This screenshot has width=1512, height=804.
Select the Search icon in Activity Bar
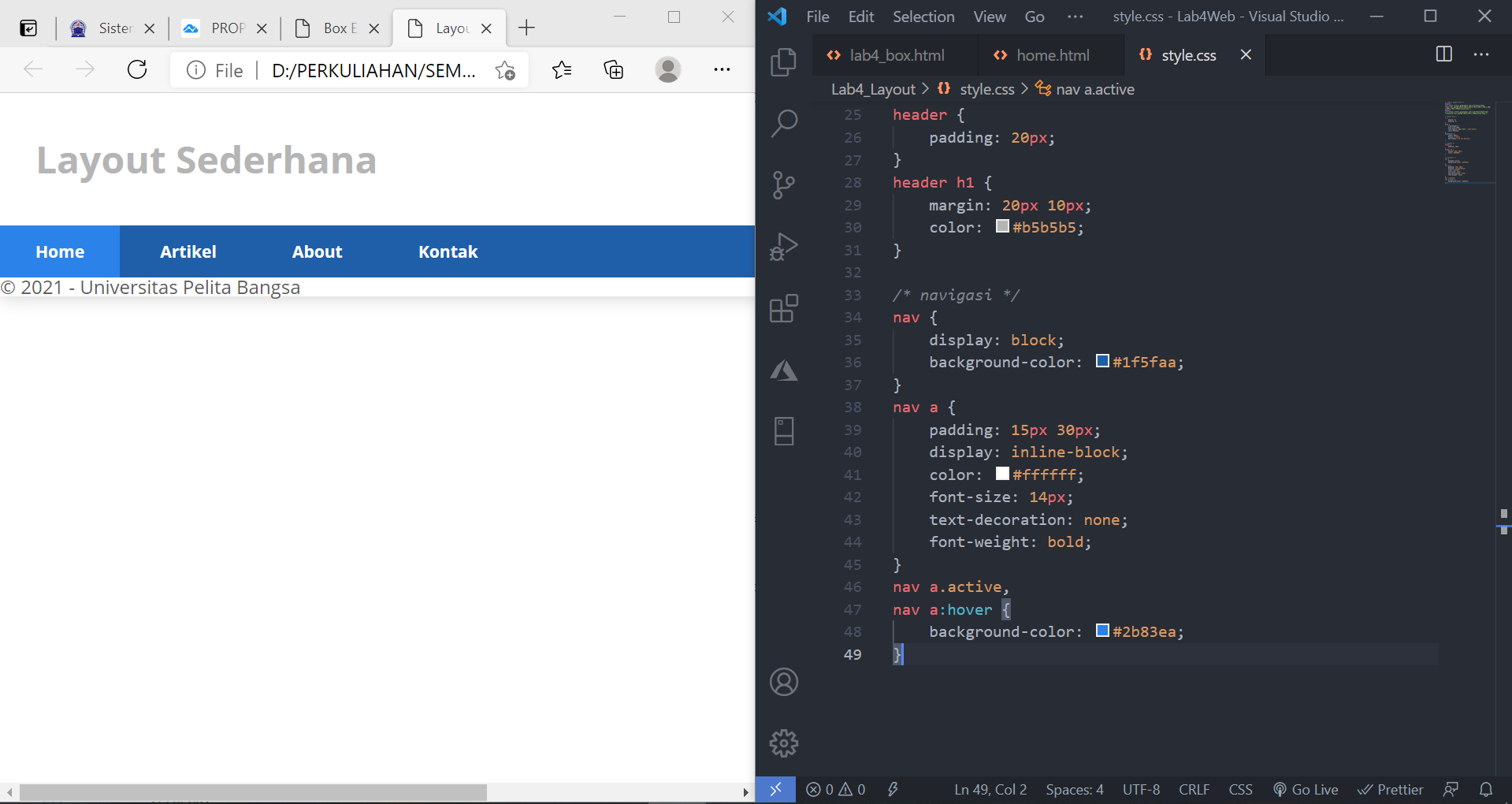[784, 124]
